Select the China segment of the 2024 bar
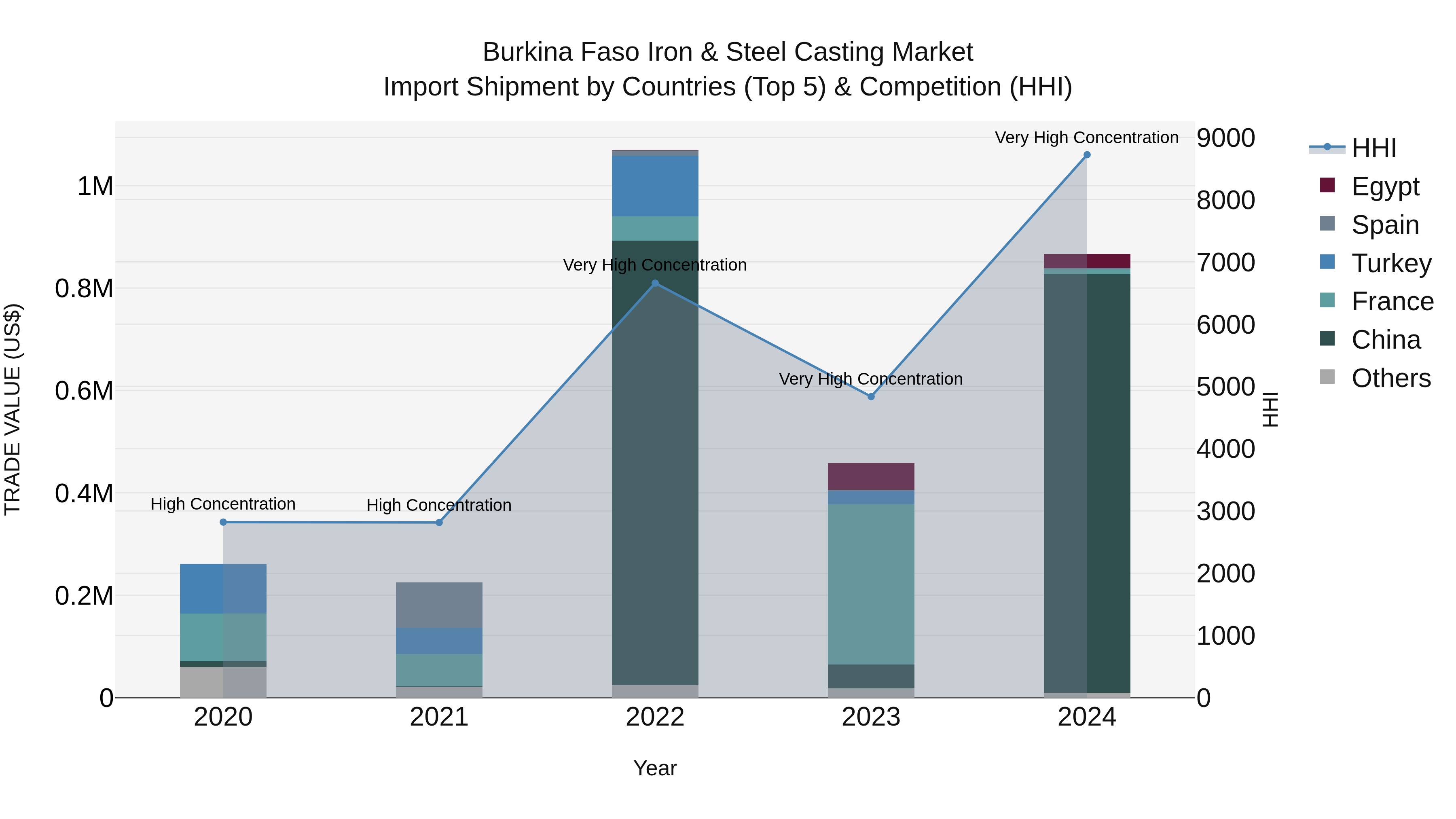The height and width of the screenshot is (819, 1456). tap(1087, 483)
